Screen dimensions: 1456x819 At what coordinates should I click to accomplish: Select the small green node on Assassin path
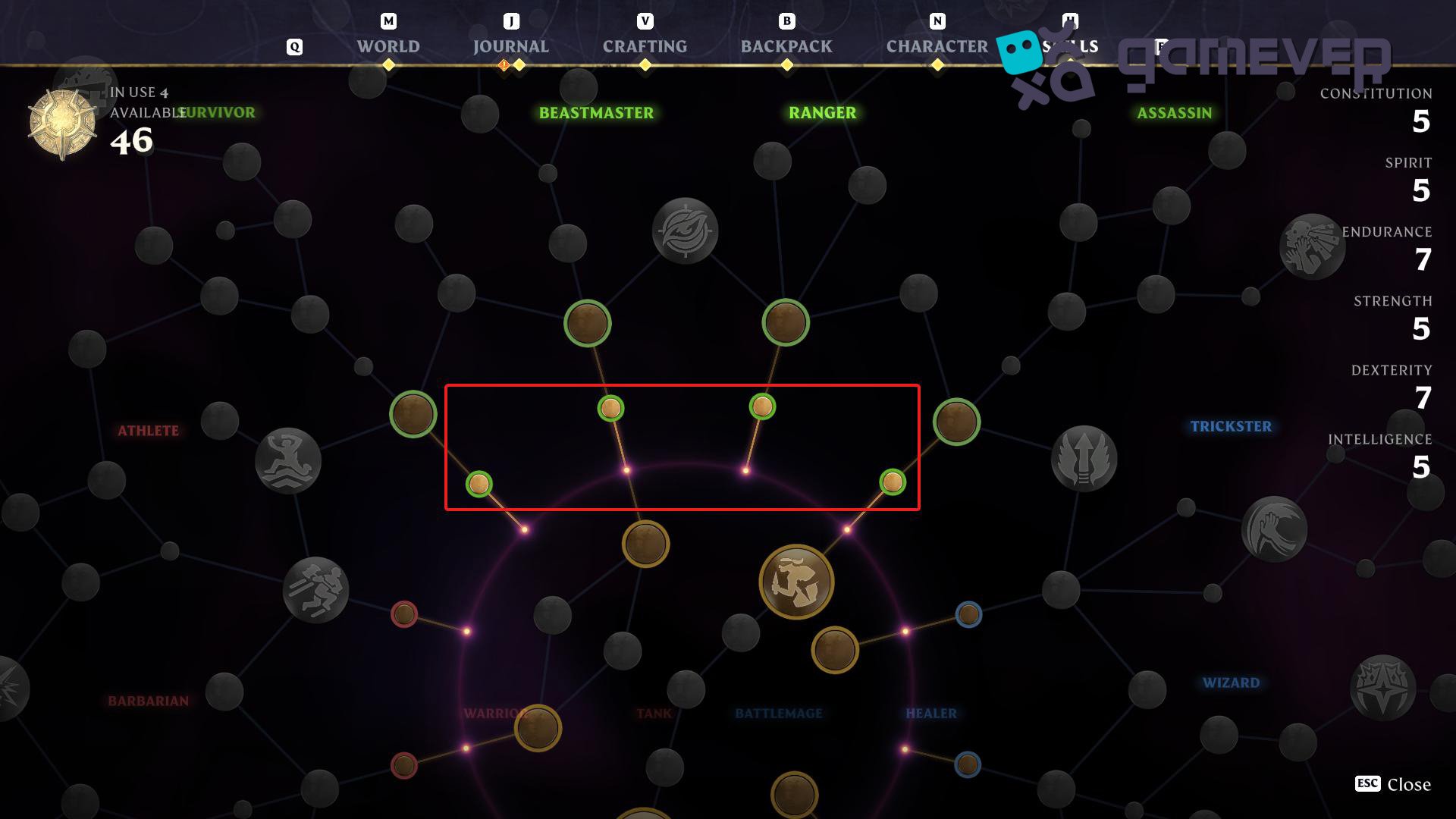[893, 482]
